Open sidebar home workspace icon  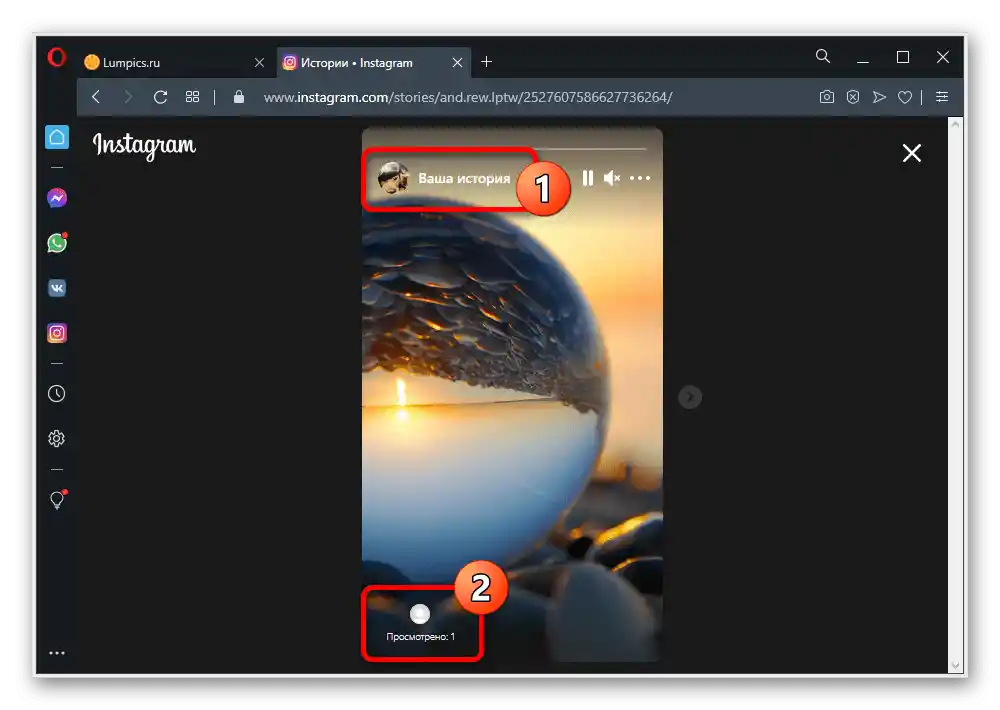click(57, 137)
